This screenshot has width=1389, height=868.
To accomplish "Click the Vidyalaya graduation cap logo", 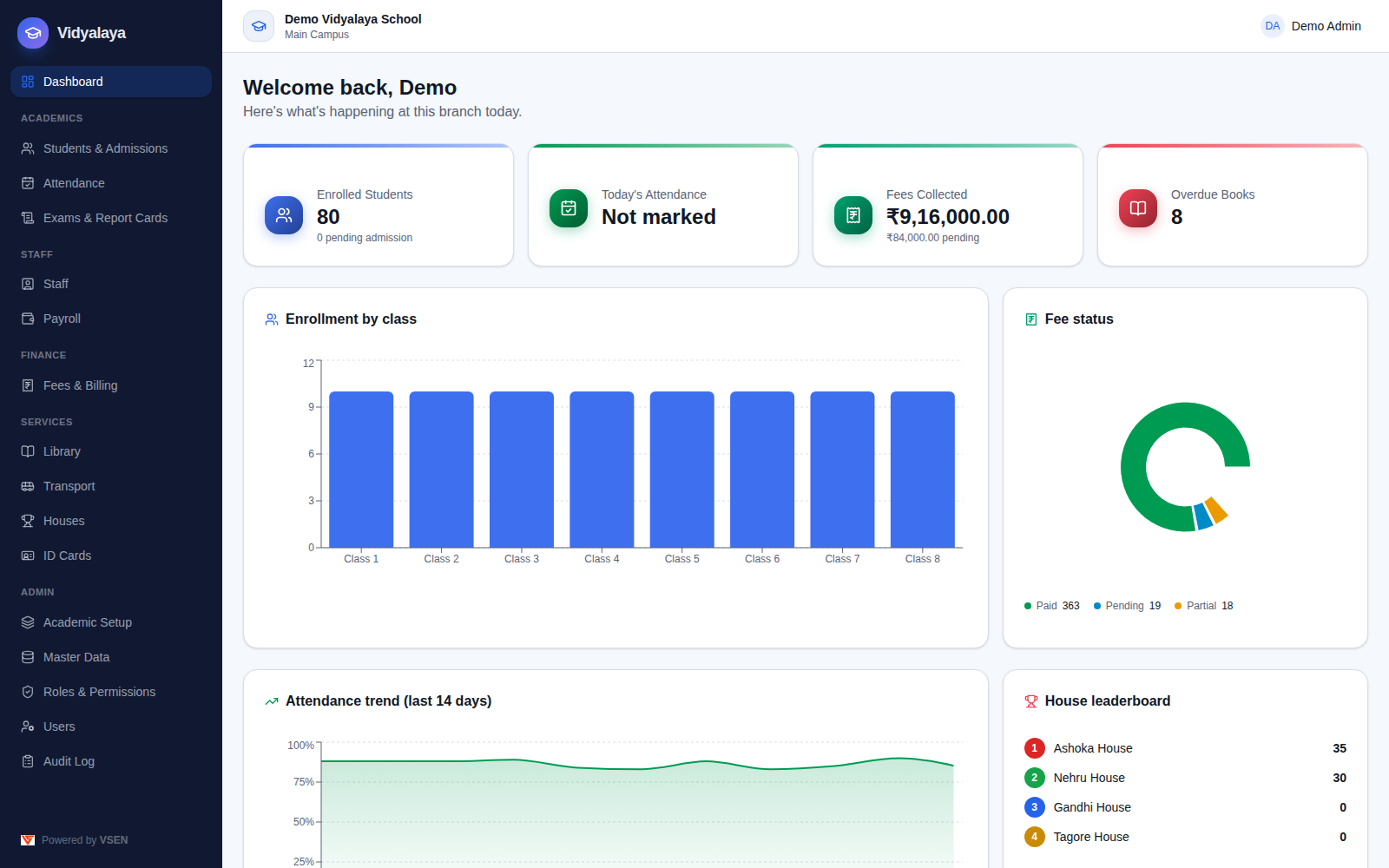I will [x=33, y=33].
